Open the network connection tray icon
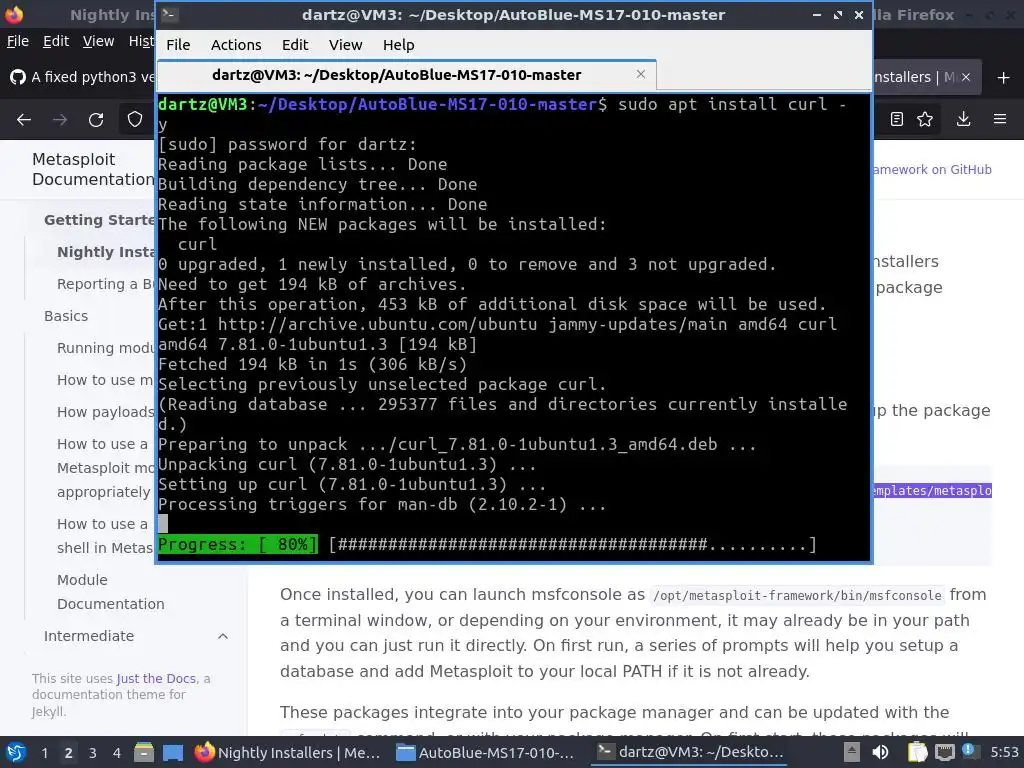Viewport: 1024px width, 768px height. (x=944, y=752)
